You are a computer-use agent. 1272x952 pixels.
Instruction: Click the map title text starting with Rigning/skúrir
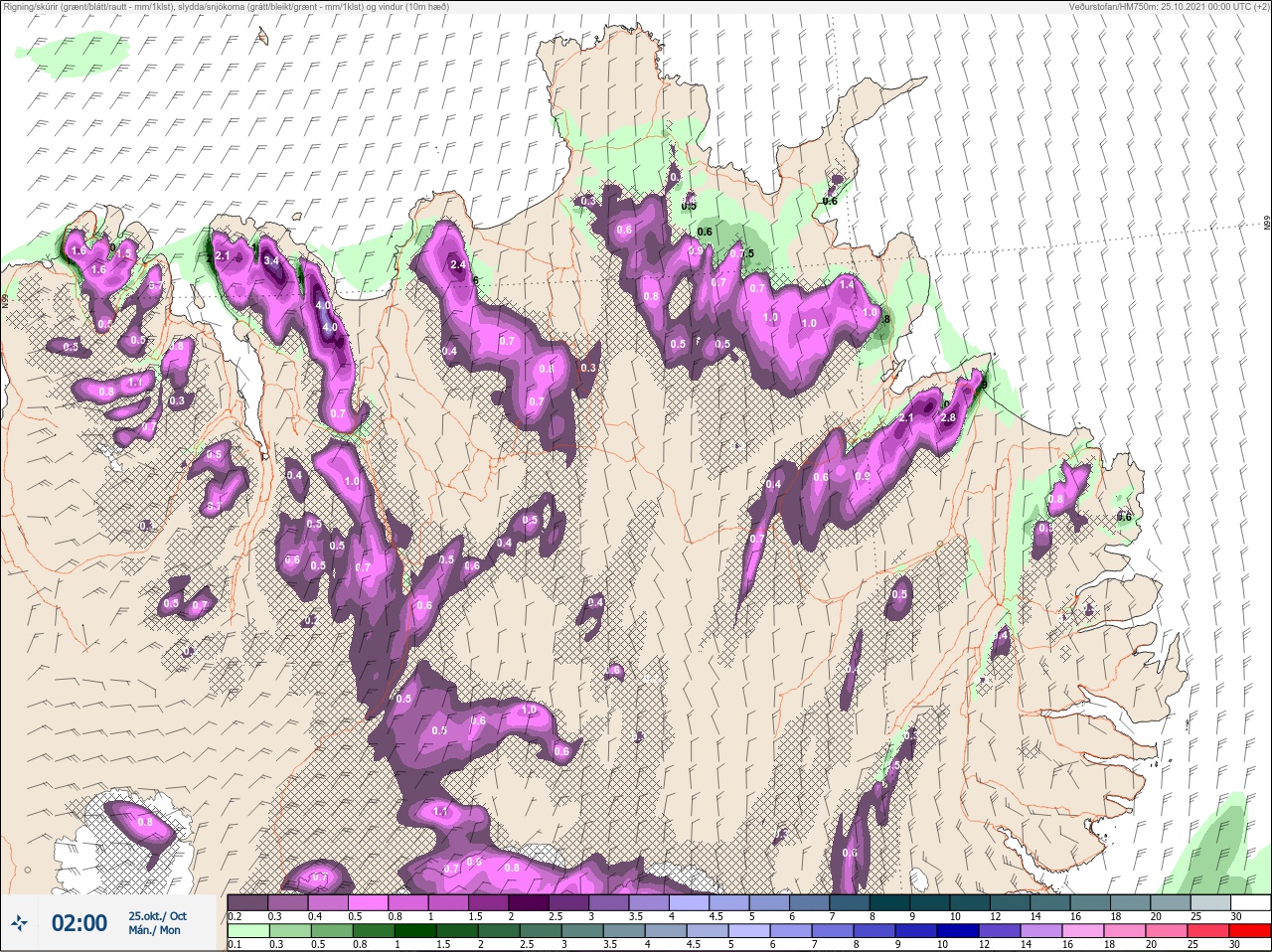pos(226,7)
